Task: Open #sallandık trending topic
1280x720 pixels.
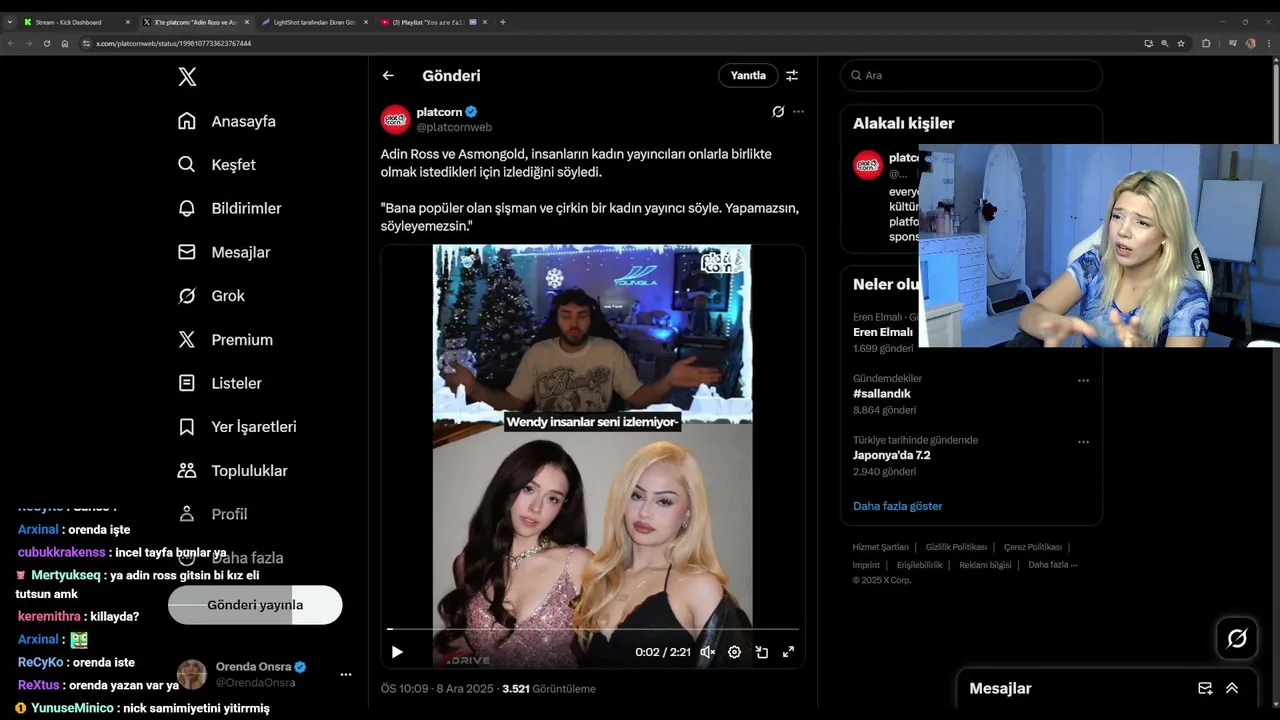Action: [882, 394]
